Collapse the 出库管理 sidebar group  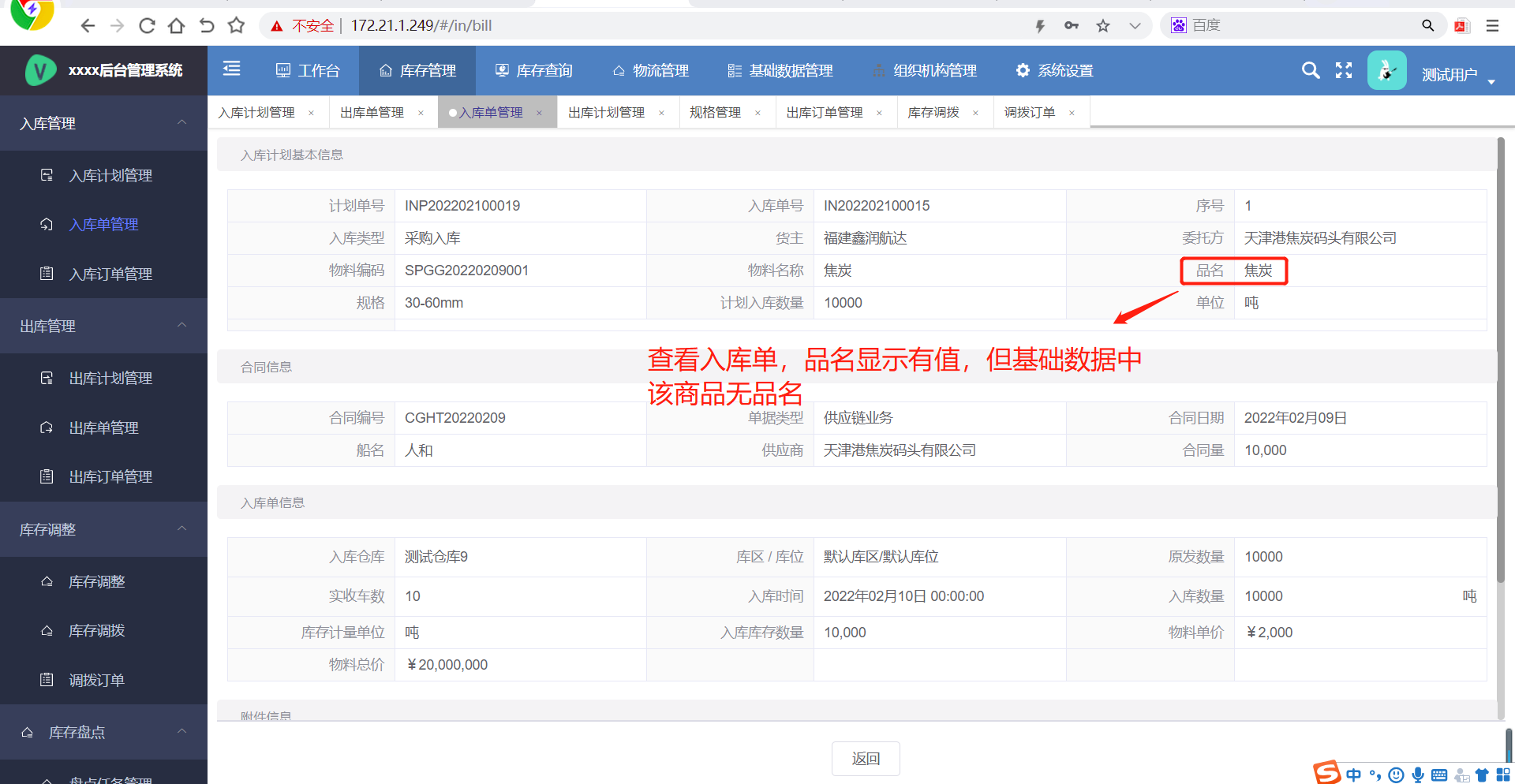pyautogui.click(x=103, y=326)
